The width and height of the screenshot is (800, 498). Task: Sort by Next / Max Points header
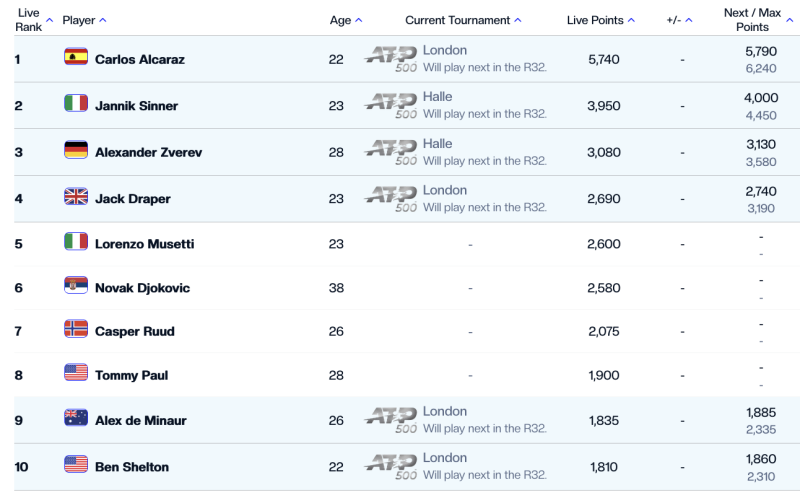[758, 20]
